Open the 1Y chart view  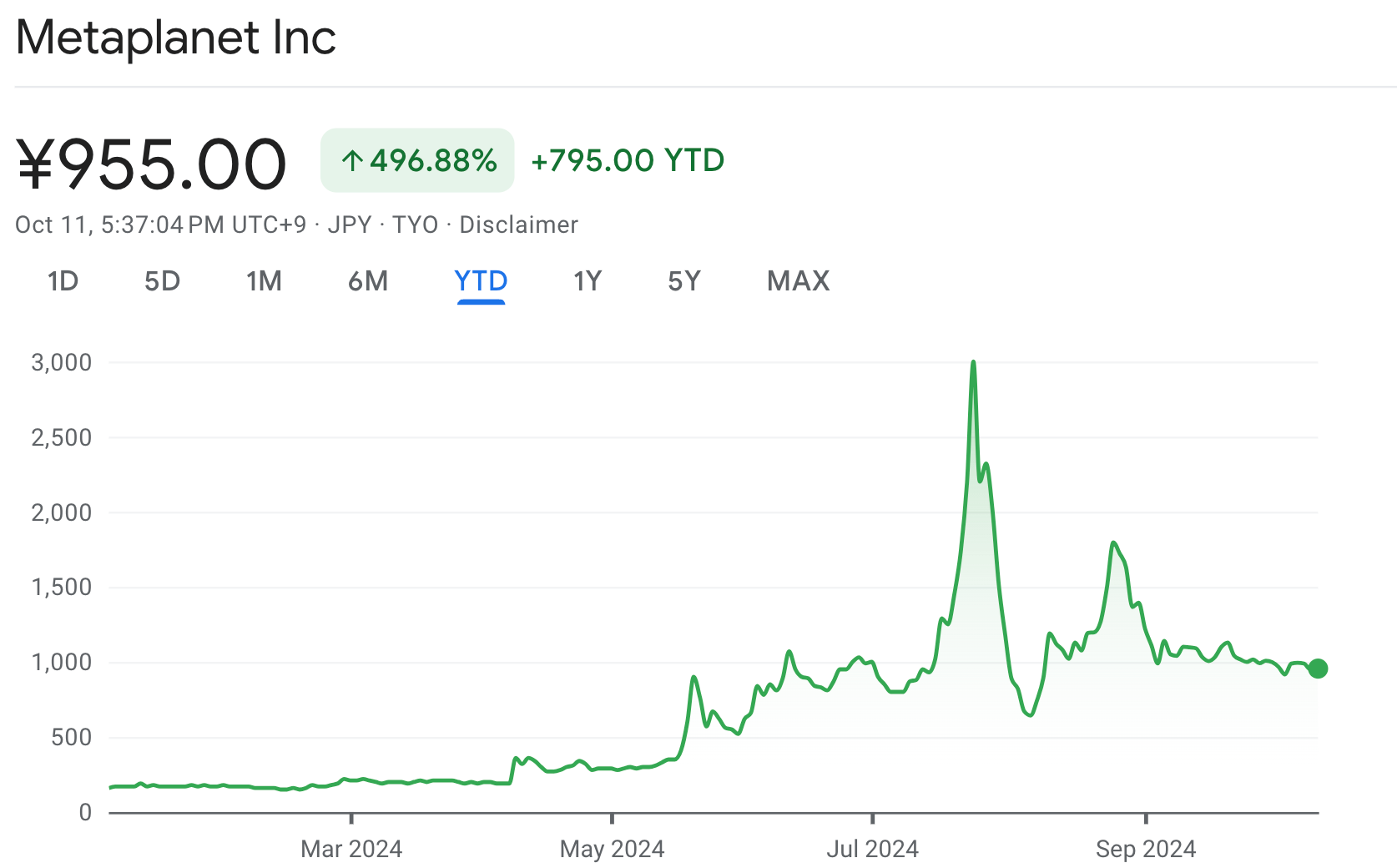[588, 281]
